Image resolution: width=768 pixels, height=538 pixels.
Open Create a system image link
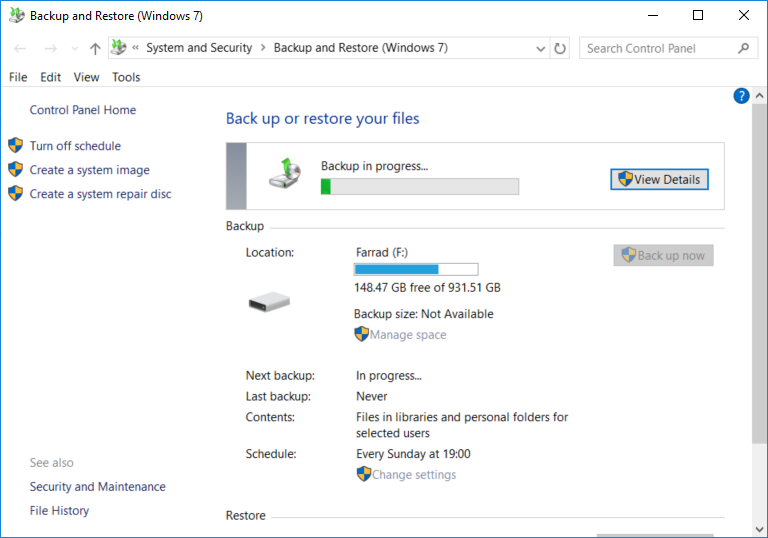[x=89, y=170]
